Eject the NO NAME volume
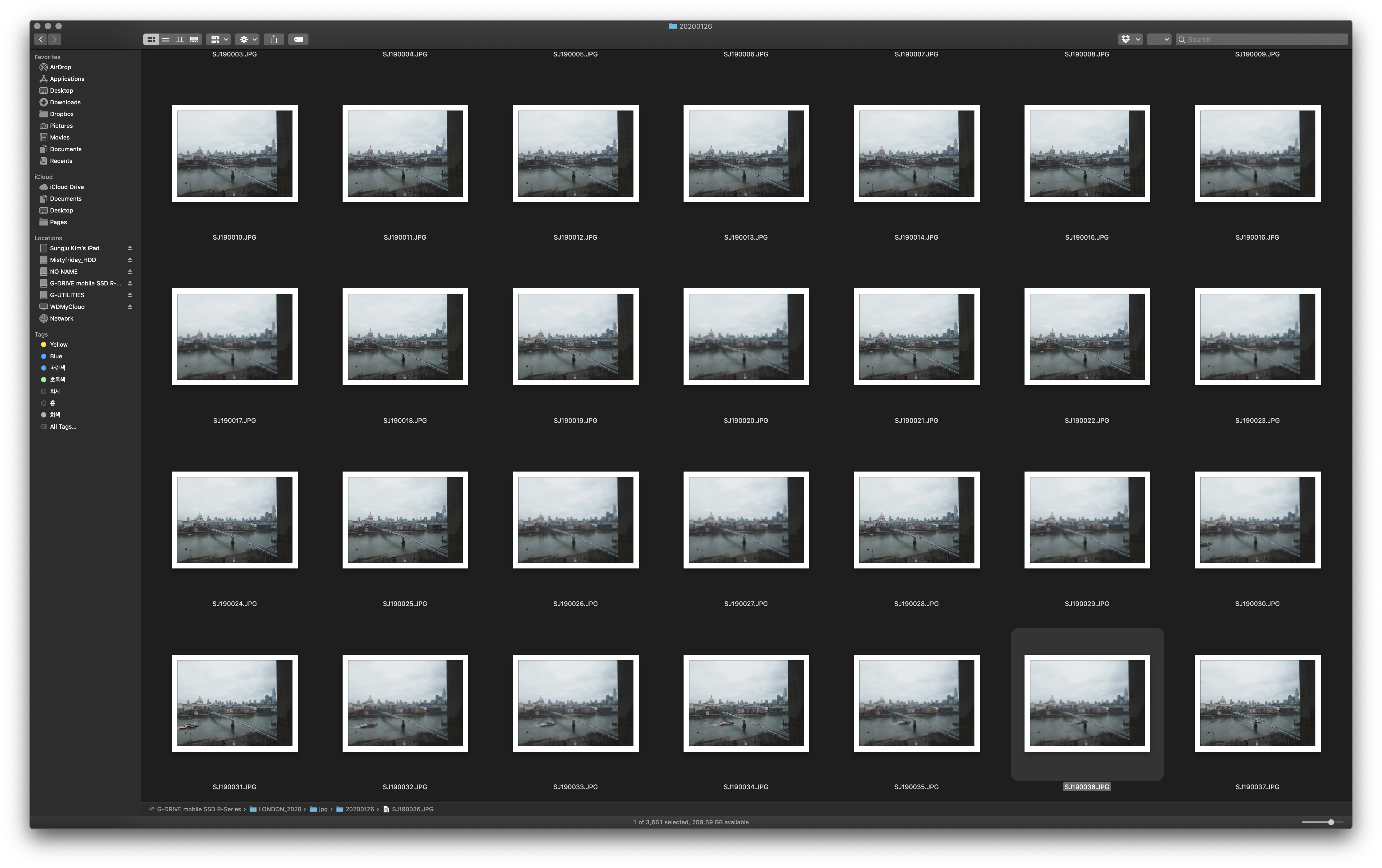Image resolution: width=1382 pixels, height=868 pixels. pos(130,272)
